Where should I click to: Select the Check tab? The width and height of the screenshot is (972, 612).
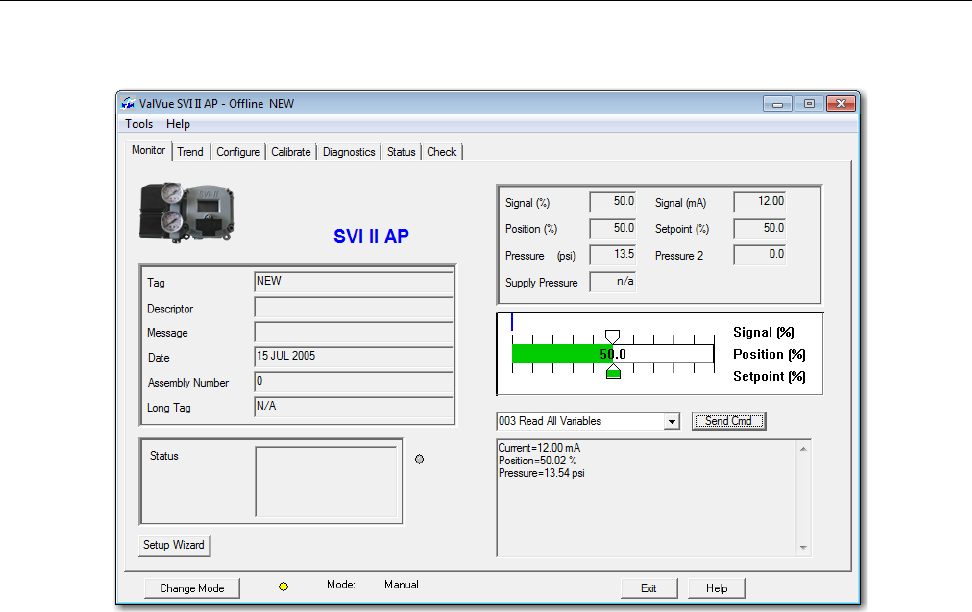[441, 152]
